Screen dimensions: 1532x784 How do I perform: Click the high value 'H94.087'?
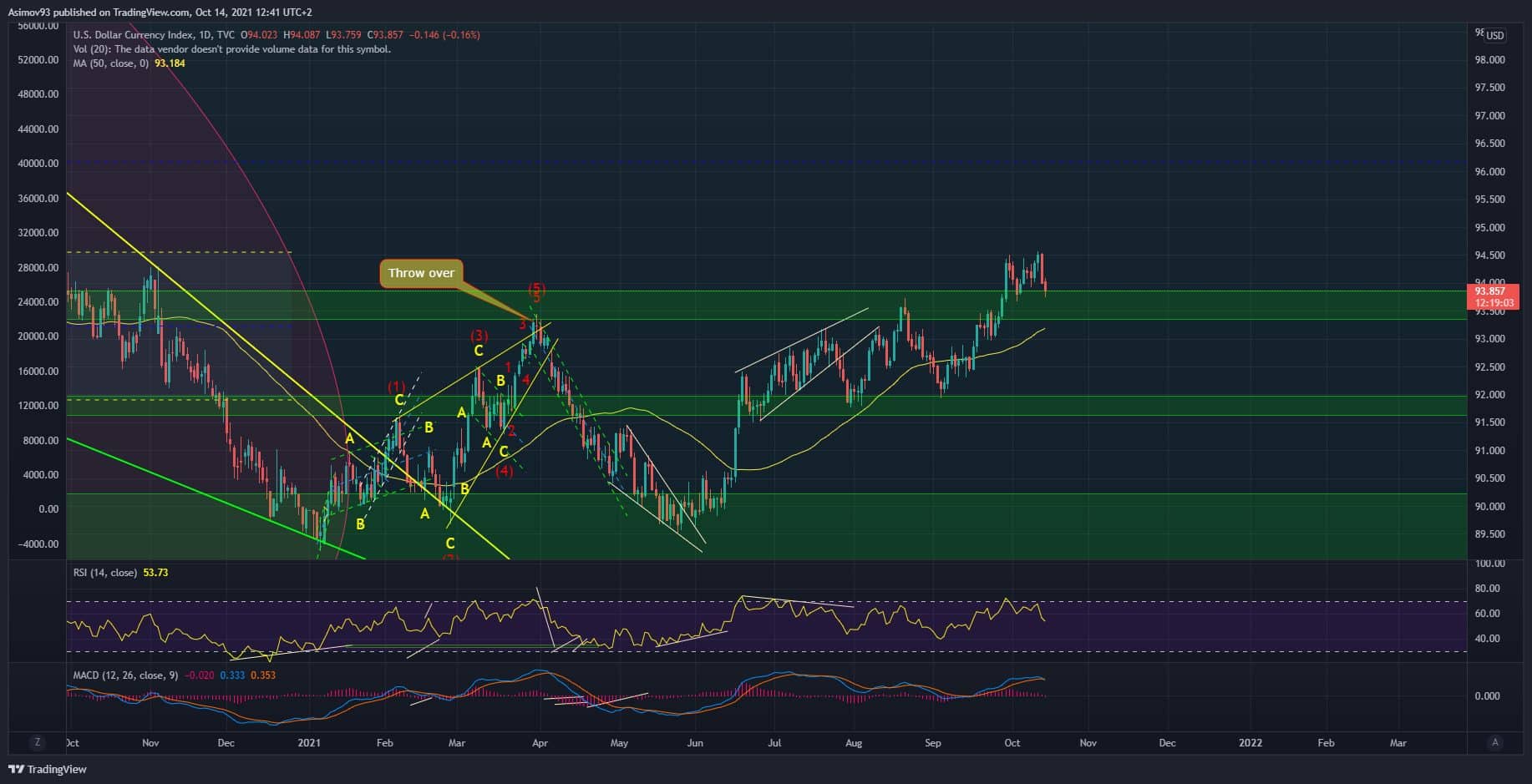[302, 35]
